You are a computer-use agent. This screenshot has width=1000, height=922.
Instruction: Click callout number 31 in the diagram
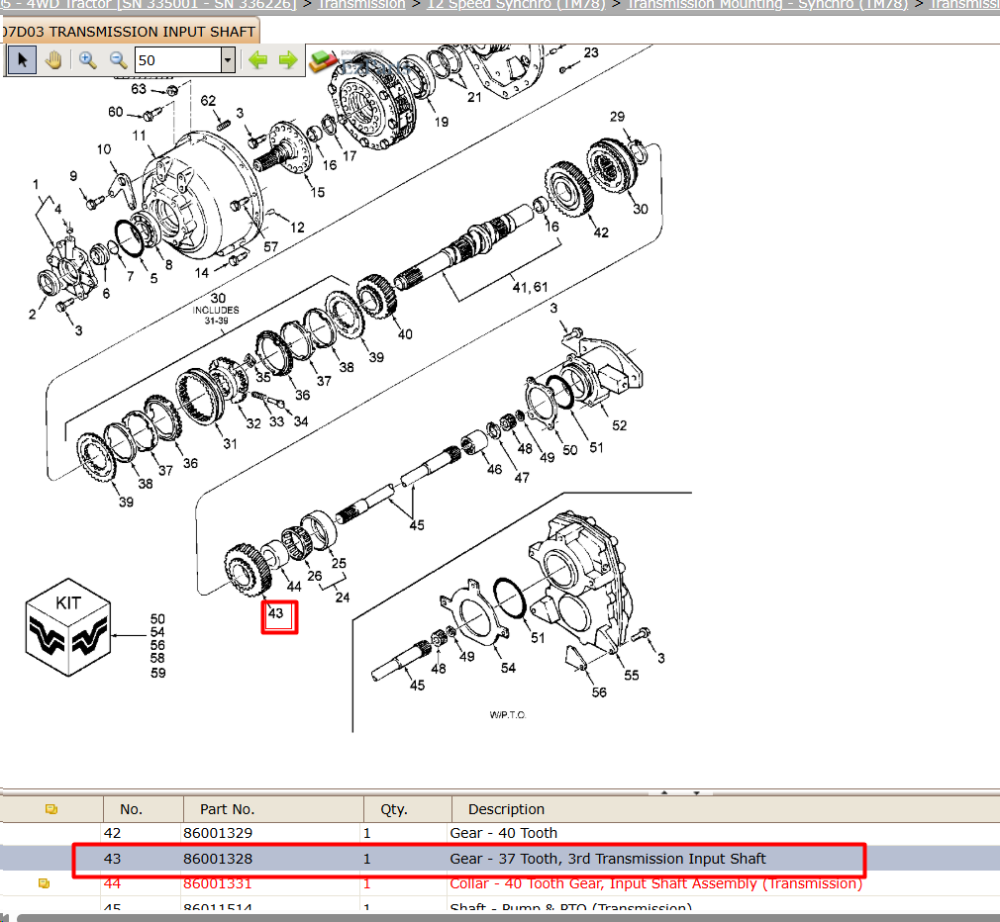pyautogui.click(x=230, y=444)
